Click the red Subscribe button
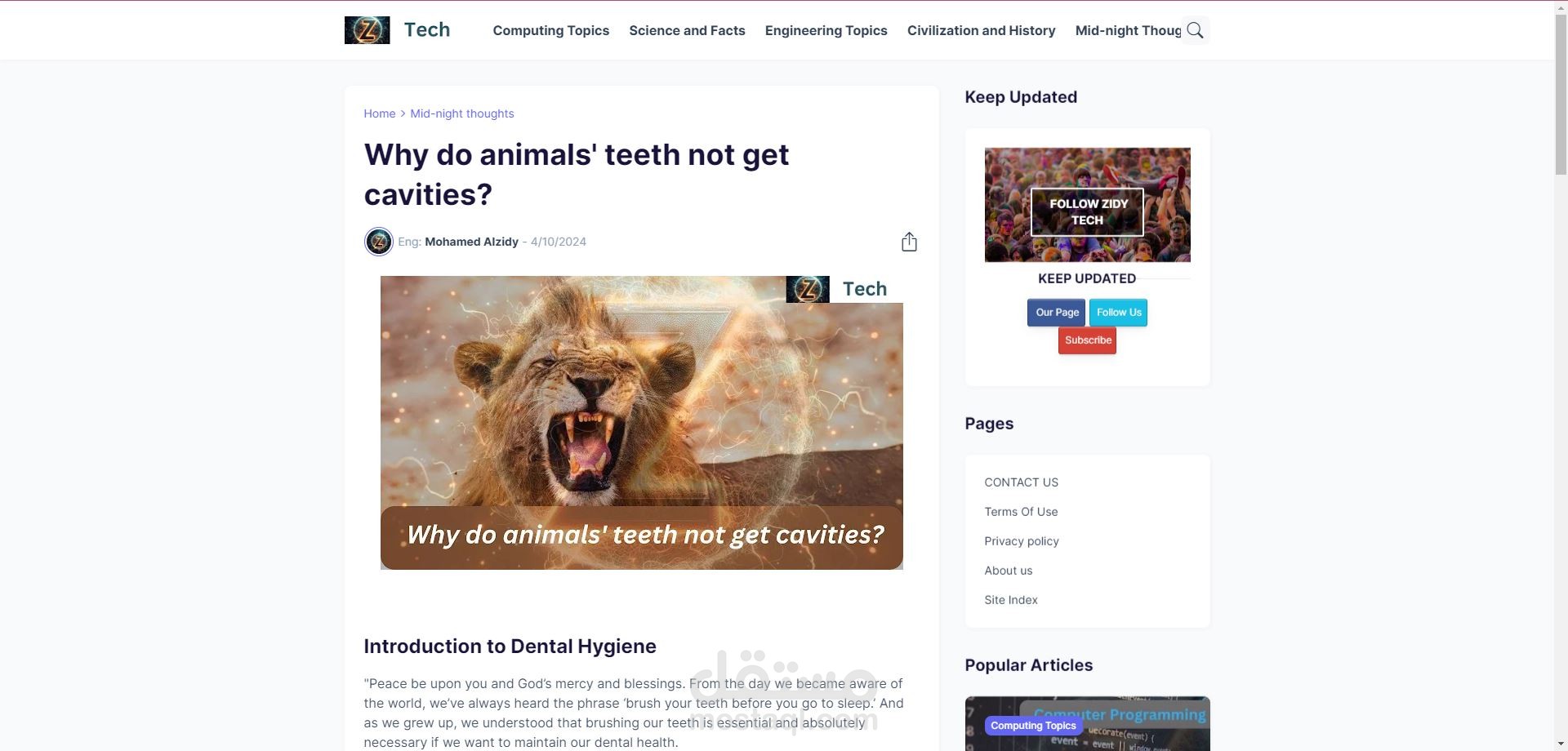The image size is (1568, 751). (1087, 340)
